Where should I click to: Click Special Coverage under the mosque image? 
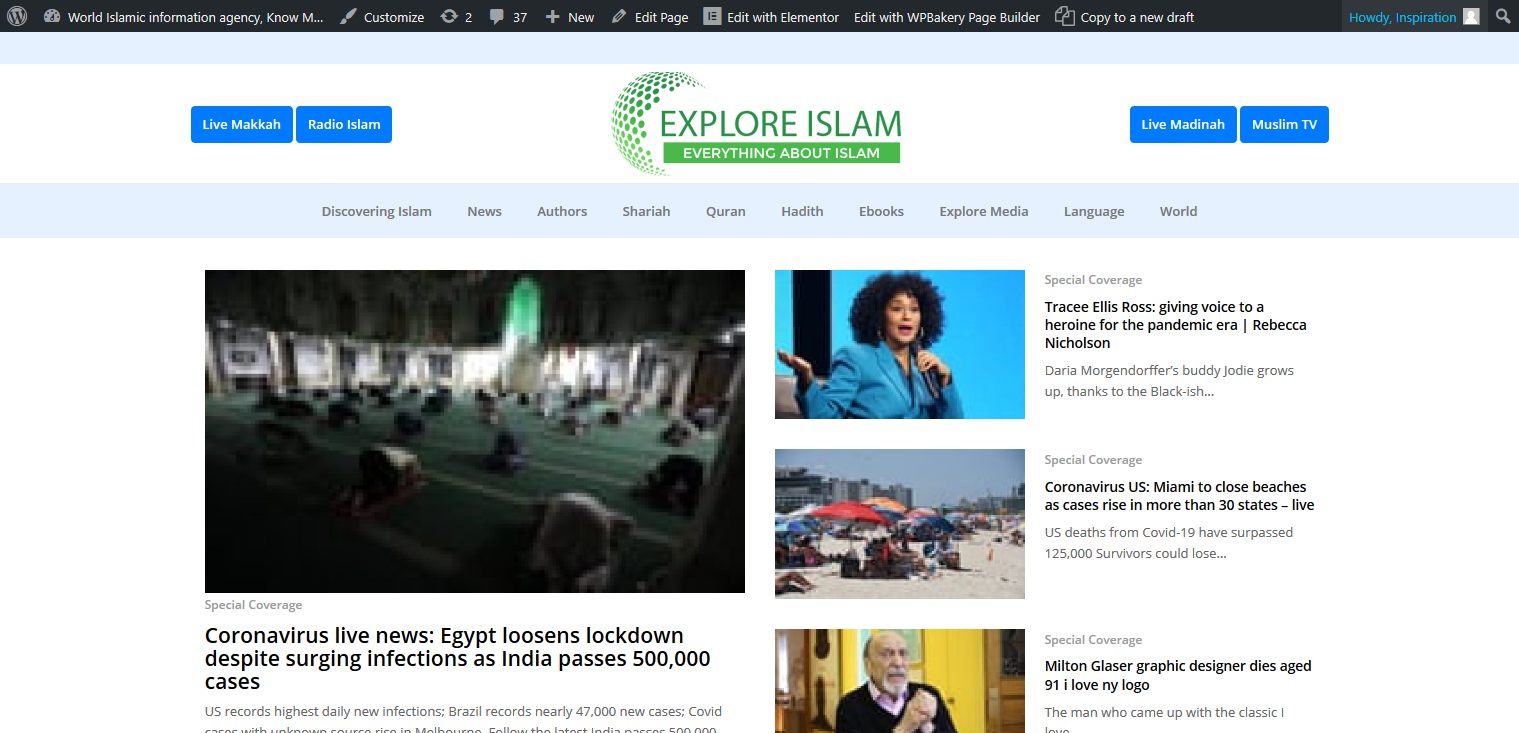point(253,605)
